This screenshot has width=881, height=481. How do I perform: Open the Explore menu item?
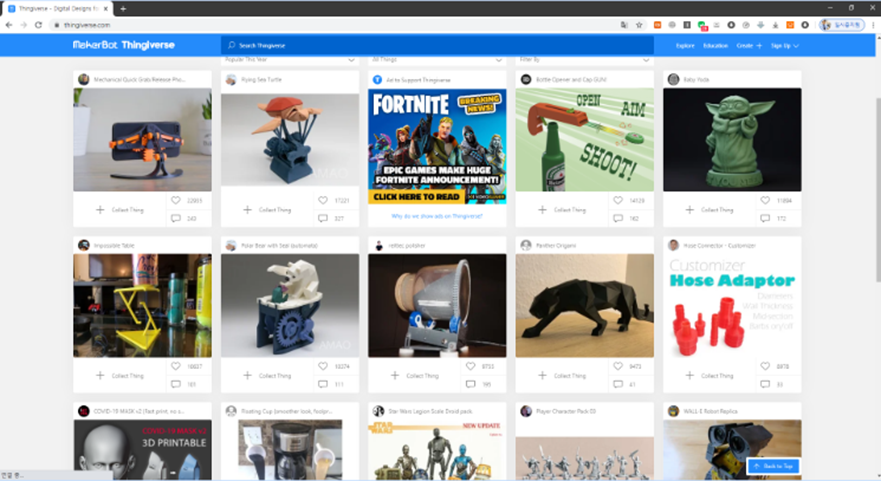pyautogui.click(x=685, y=46)
